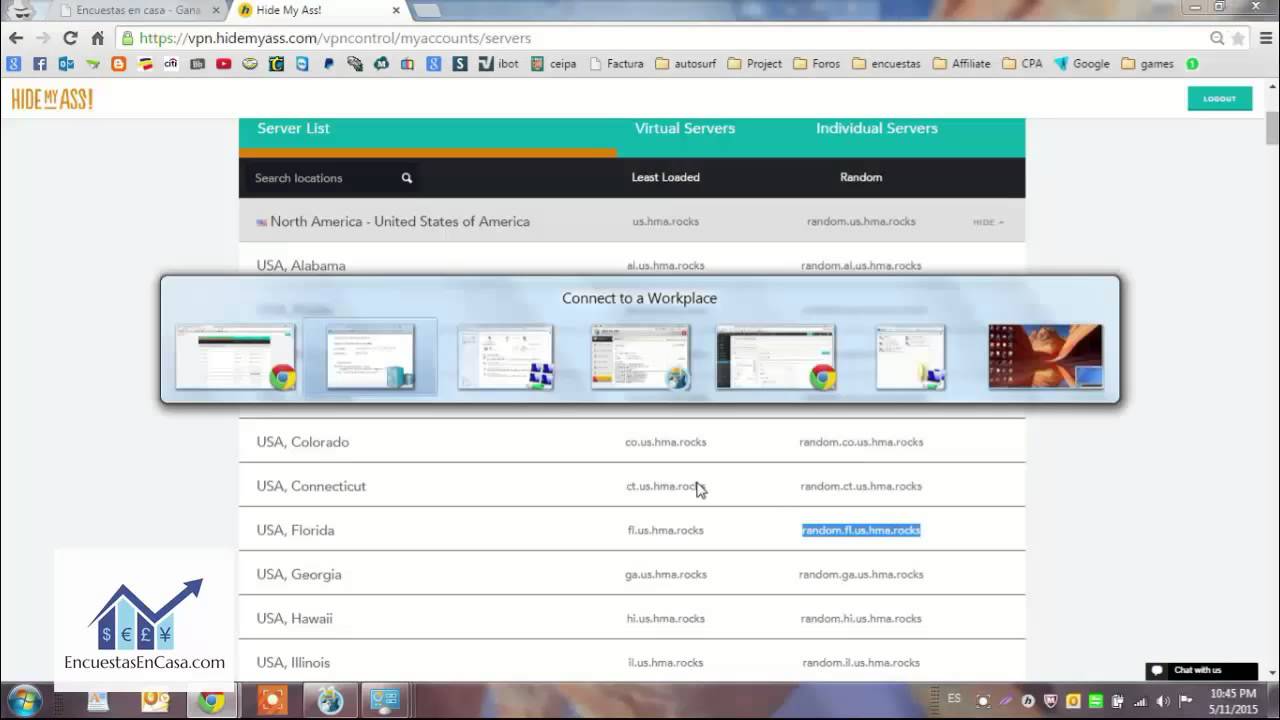
Task: Go back with the browser back arrow
Action: click(16, 38)
